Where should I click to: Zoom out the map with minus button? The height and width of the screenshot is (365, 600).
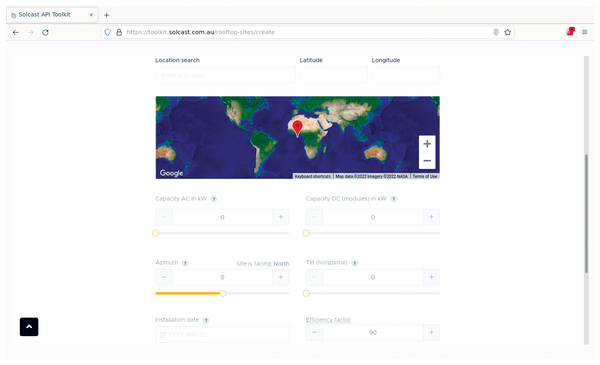click(x=427, y=161)
